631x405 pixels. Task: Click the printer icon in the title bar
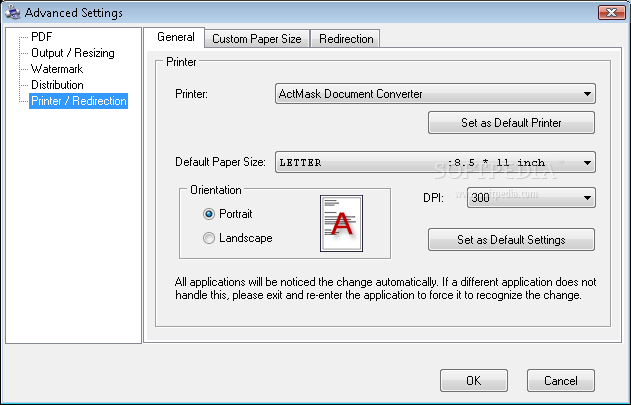[12, 12]
